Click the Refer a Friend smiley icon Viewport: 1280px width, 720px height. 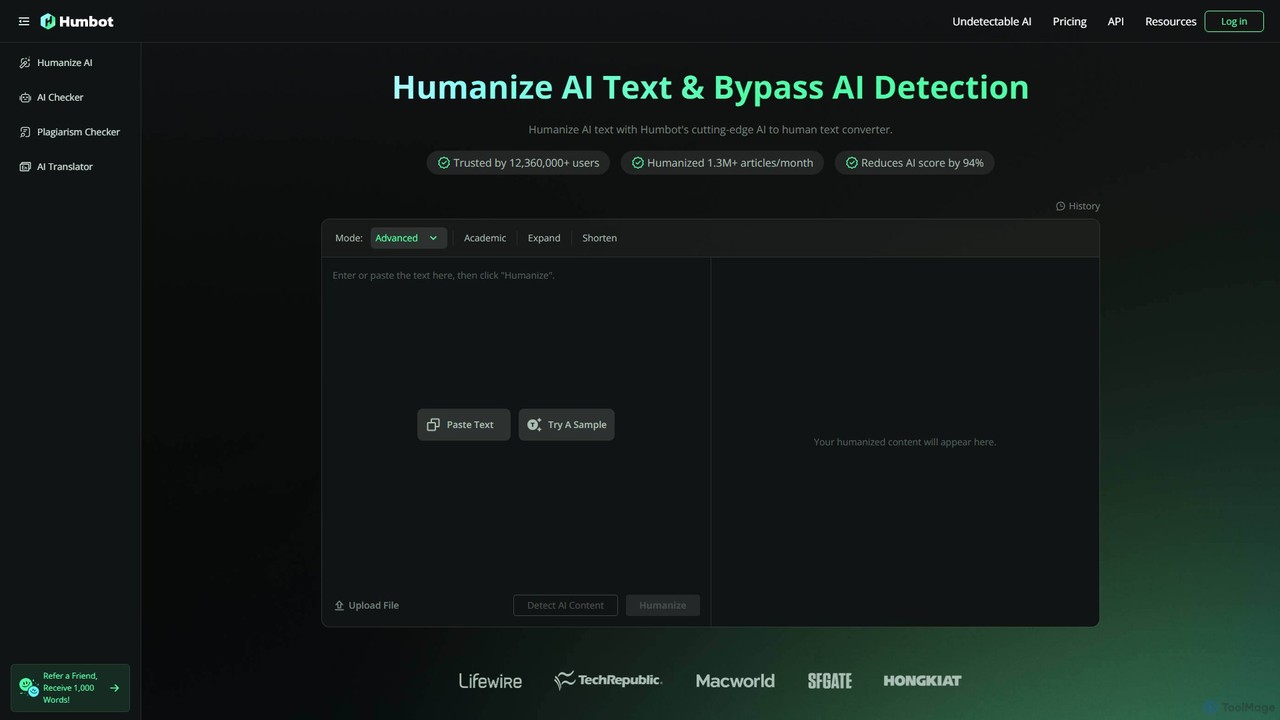(29, 687)
